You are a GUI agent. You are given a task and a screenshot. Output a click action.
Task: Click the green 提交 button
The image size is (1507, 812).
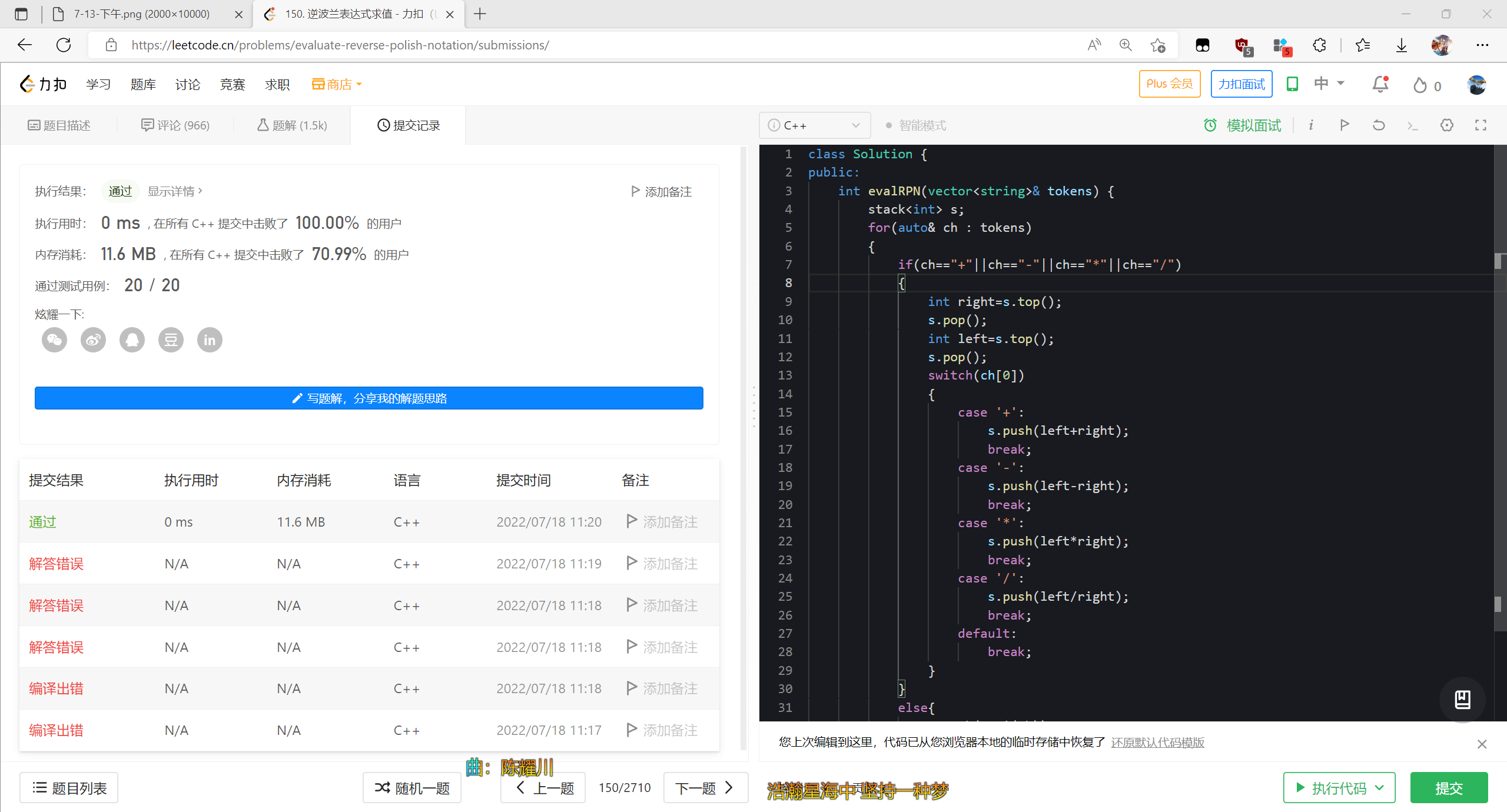coord(1449,787)
